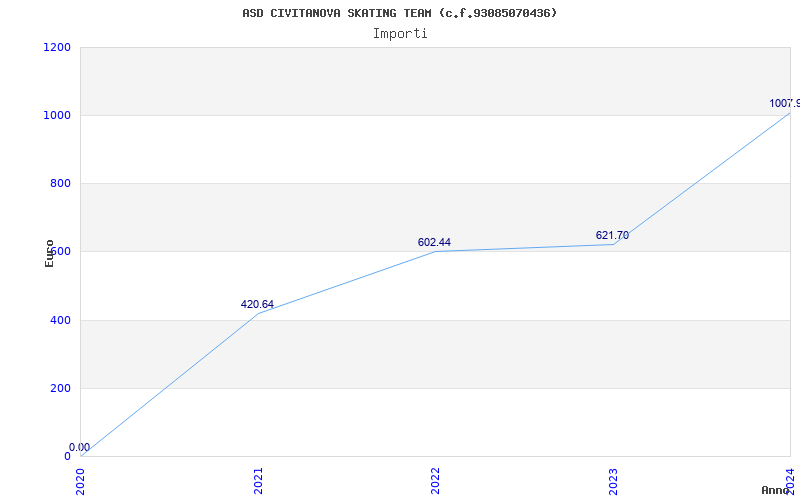Image resolution: width=800 pixels, height=500 pixels.
Task: Click the 400 y-axis label
Action: click(x=60, y=320)
